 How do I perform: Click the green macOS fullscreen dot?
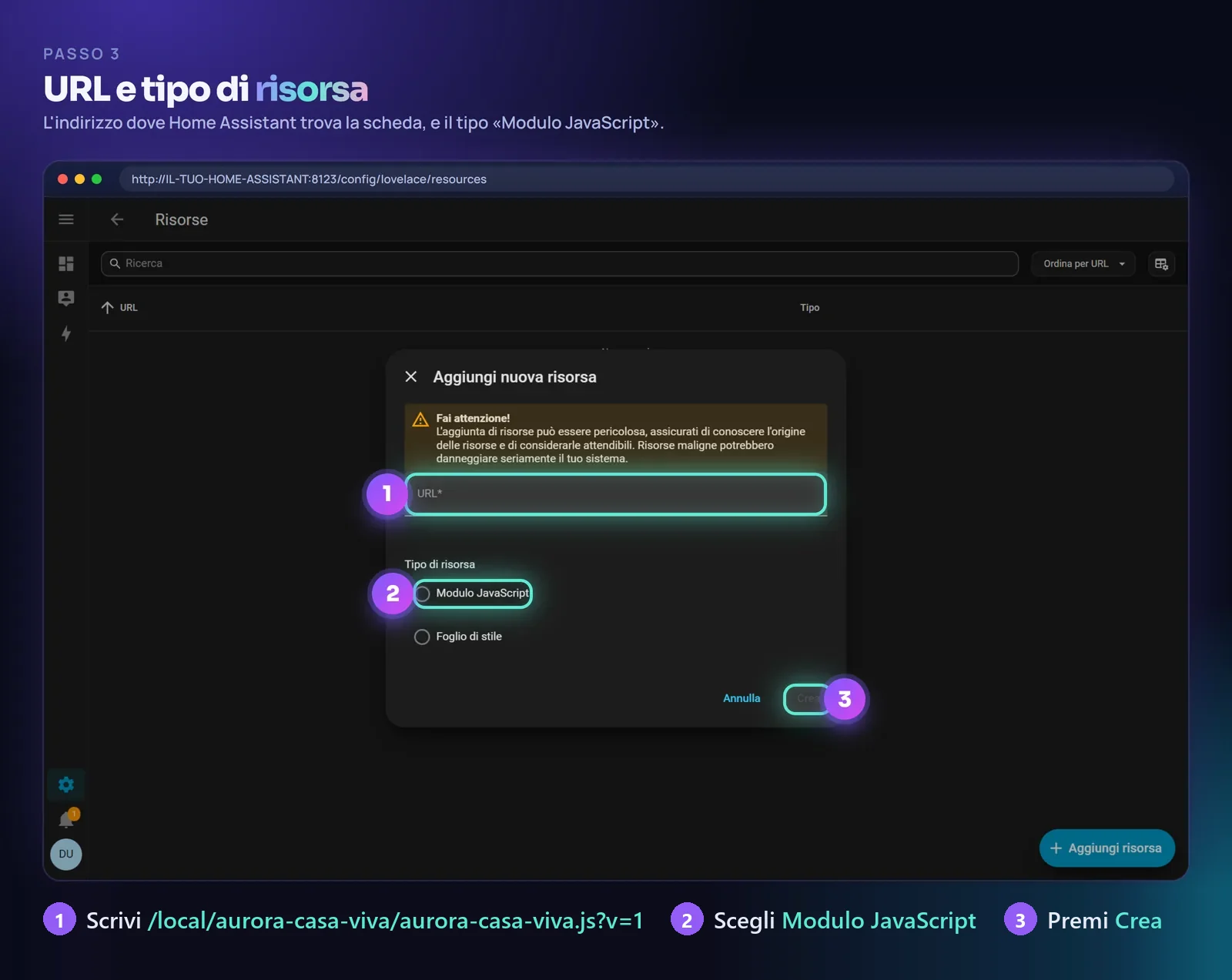click(x=96, y=179)
